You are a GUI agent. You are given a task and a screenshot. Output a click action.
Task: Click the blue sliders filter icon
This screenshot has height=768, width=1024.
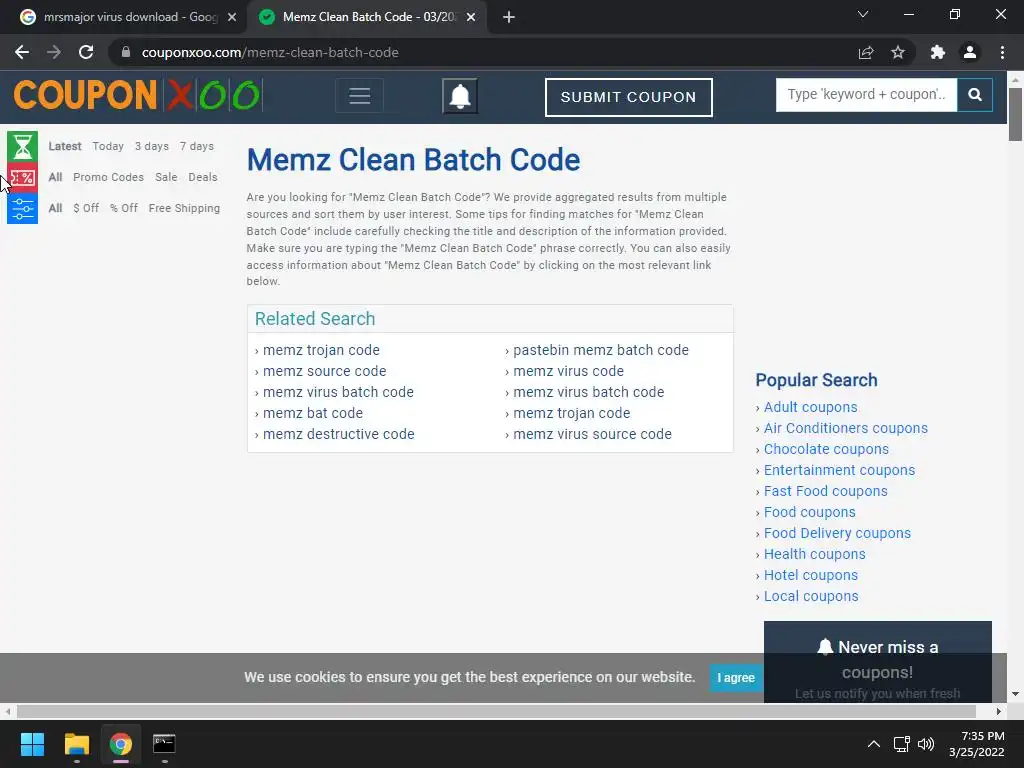pyautogui.click(x=22, y=208)
